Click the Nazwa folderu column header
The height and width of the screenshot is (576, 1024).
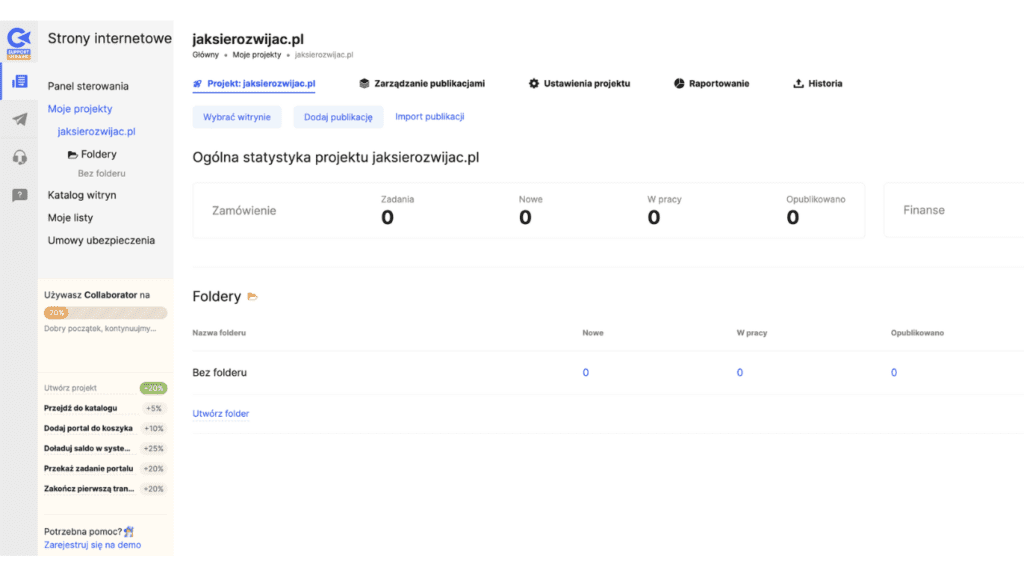tap(219, 333)
